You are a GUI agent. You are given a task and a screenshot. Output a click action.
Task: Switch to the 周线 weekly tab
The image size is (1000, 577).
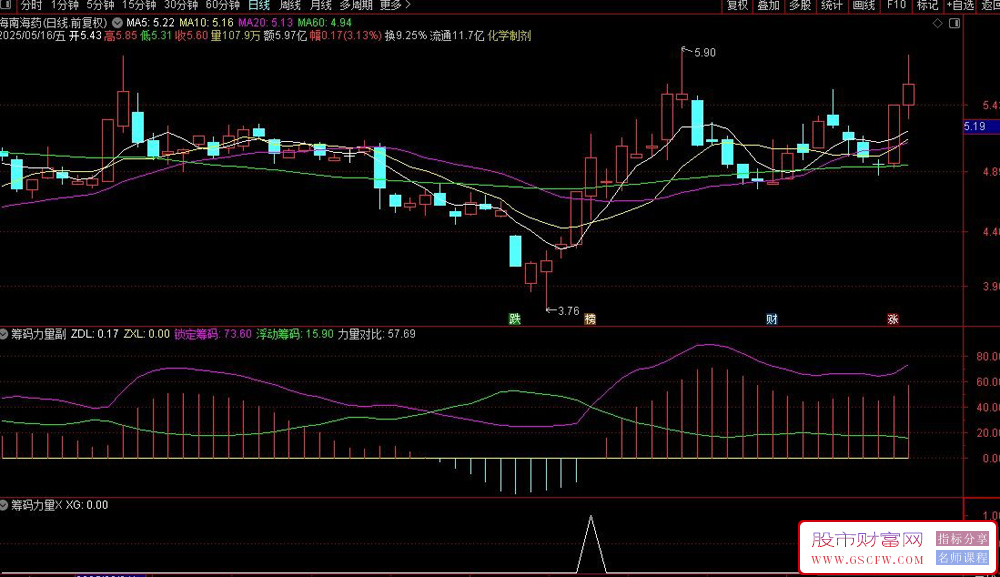pyautogui.click(x=290, y=5)
